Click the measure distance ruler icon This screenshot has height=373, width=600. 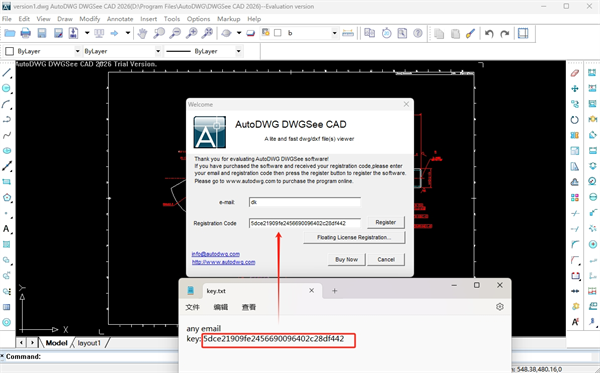click(x=348, y=33)
